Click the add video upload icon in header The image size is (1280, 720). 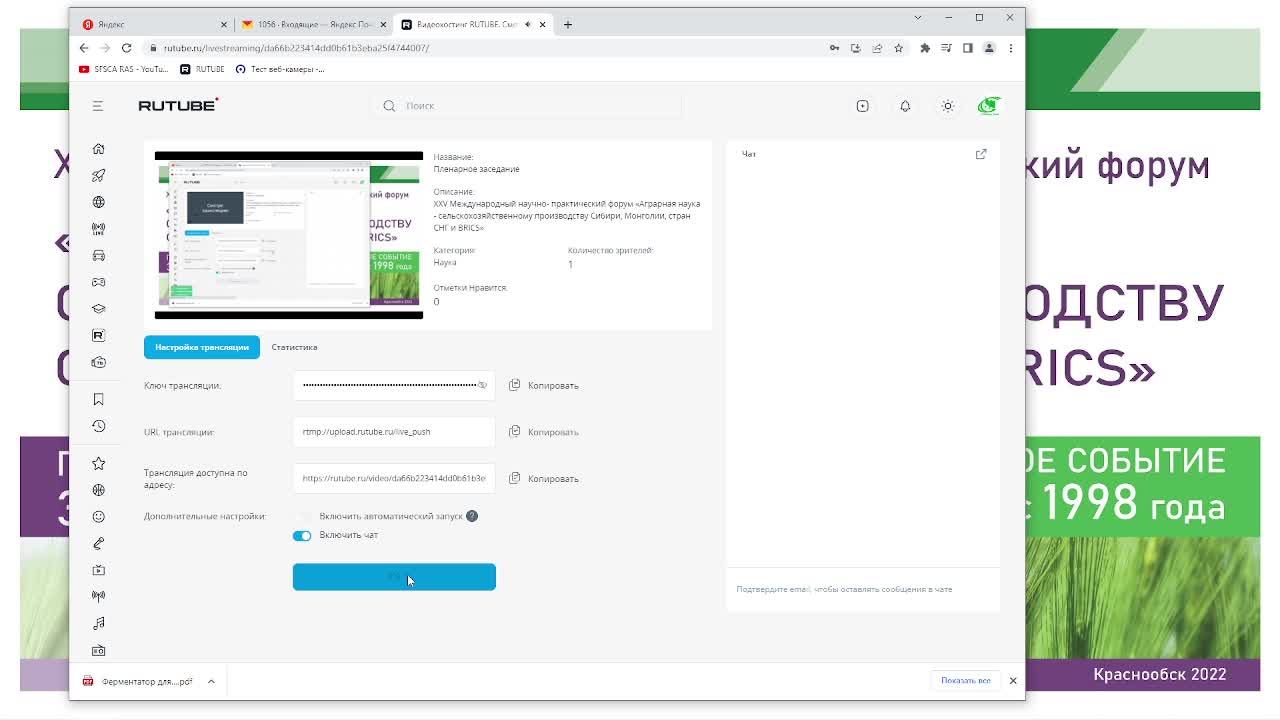tap(862, 106)
